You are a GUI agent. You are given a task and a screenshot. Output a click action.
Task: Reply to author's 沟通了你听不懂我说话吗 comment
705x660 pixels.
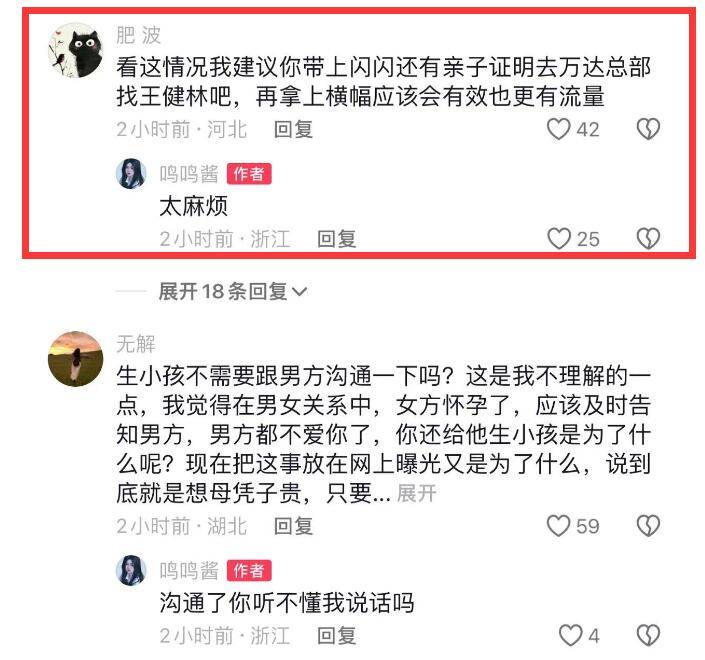pos(336,635)
